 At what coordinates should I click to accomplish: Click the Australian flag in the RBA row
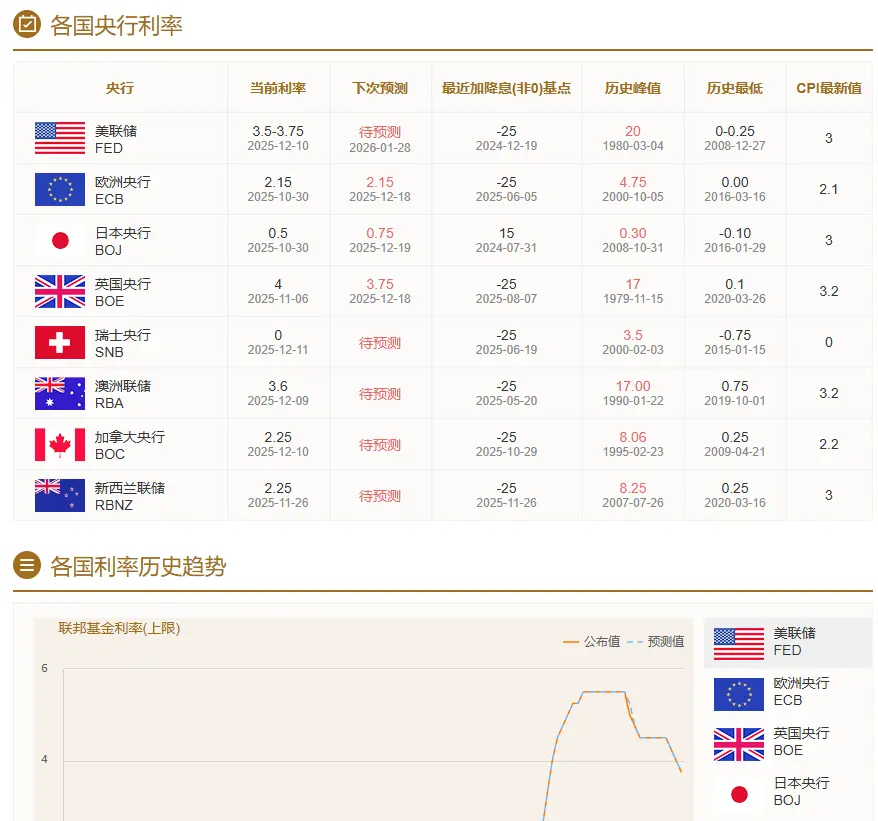click(x=60, y=393)
